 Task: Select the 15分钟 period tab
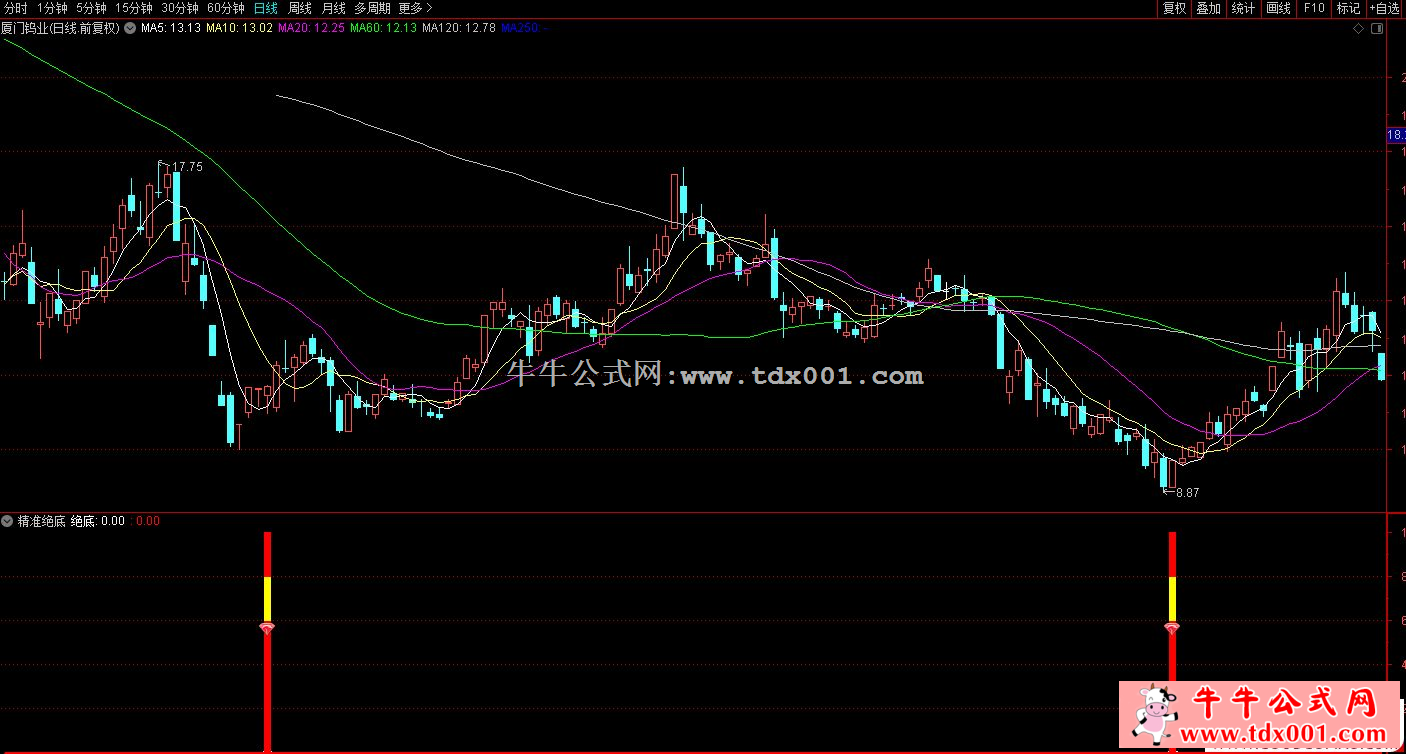coord(134,7)
